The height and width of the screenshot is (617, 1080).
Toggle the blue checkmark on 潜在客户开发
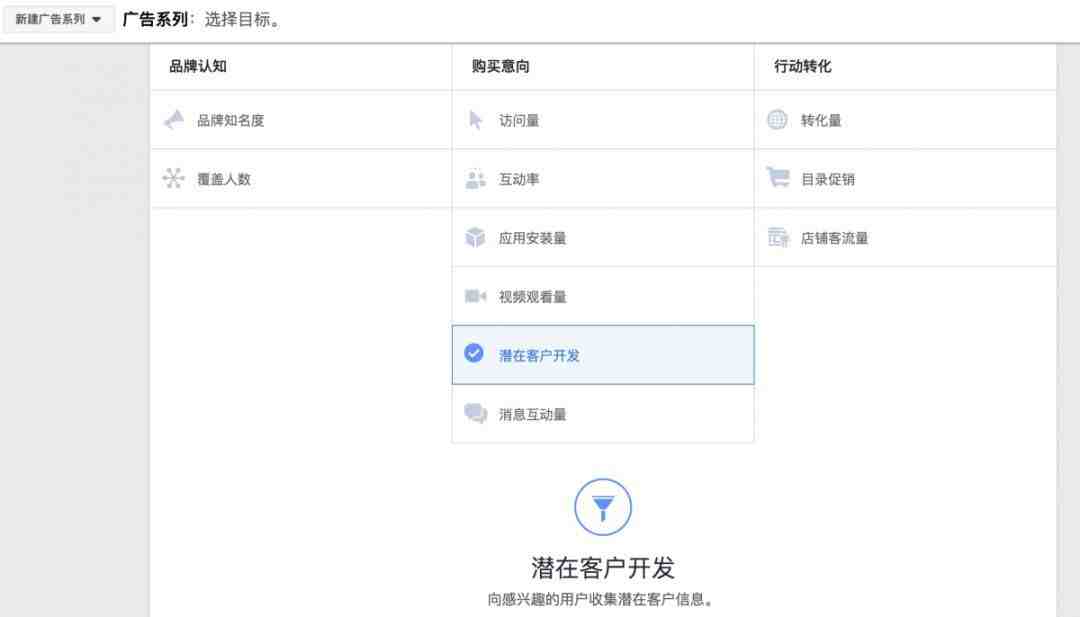click(474, 353)
